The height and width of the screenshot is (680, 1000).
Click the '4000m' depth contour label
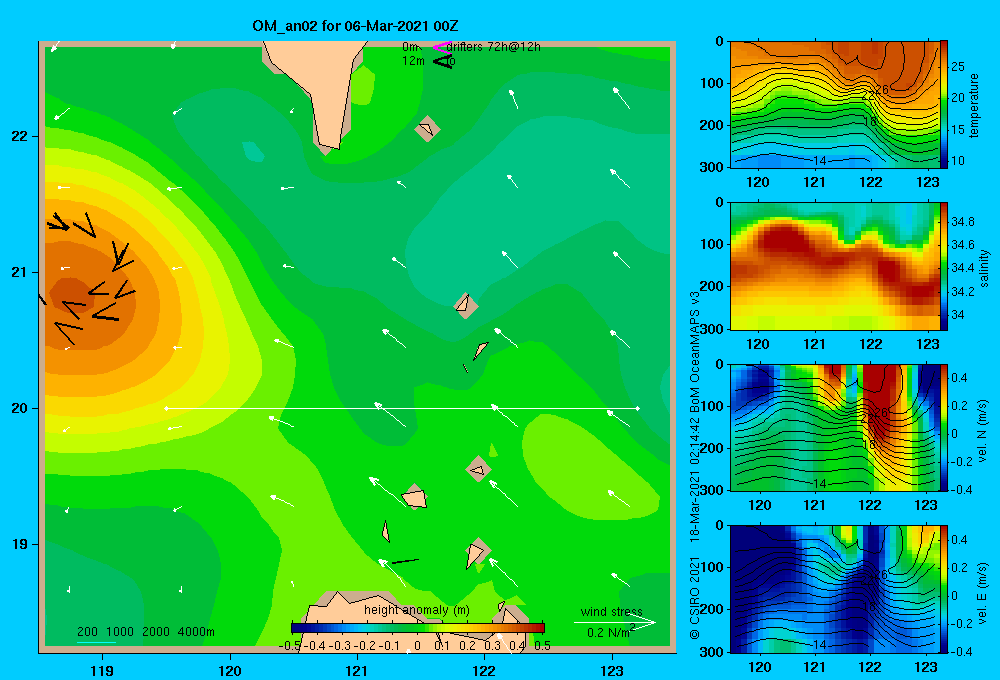tap(196, 632)
